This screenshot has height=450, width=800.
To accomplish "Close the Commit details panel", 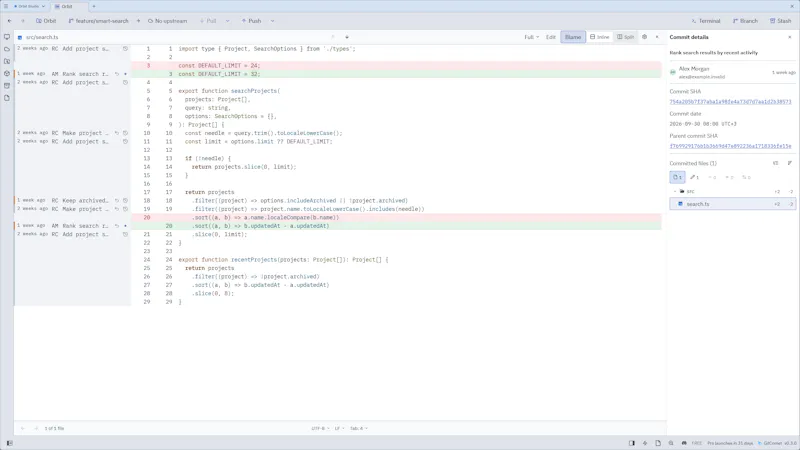I will coord(790,37).
